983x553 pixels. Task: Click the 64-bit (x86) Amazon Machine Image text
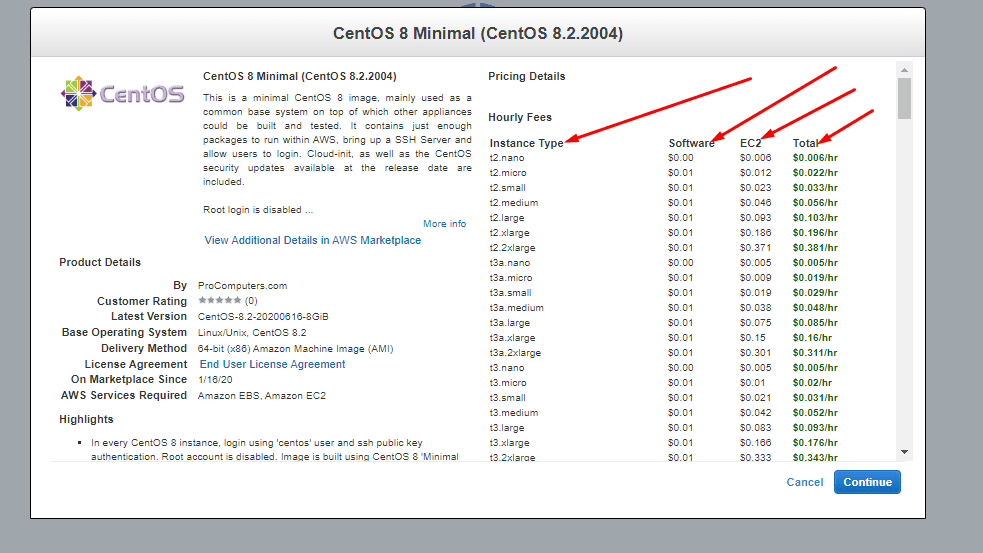pos(295,349)
